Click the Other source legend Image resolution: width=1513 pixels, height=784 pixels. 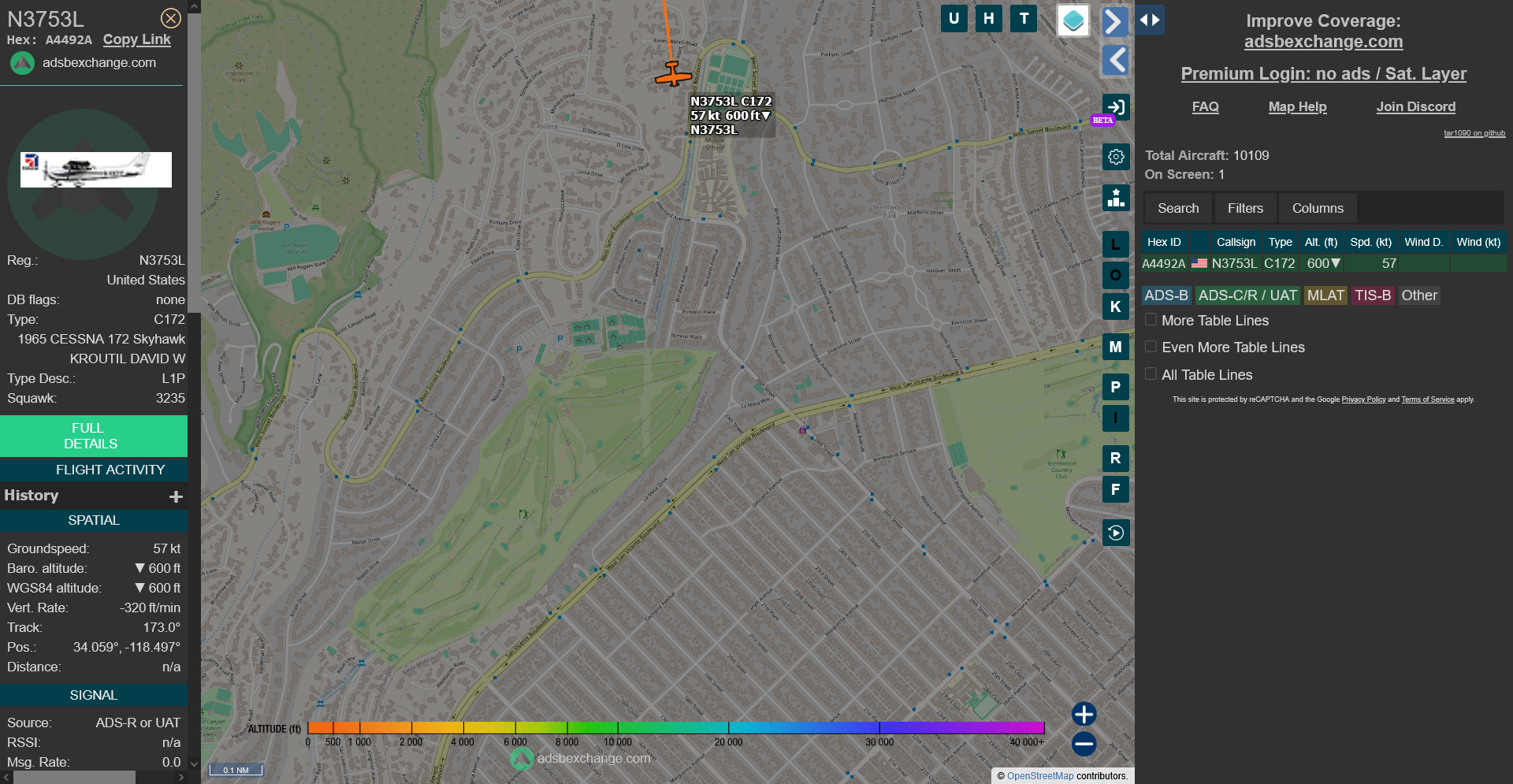tap(1419, 295)
